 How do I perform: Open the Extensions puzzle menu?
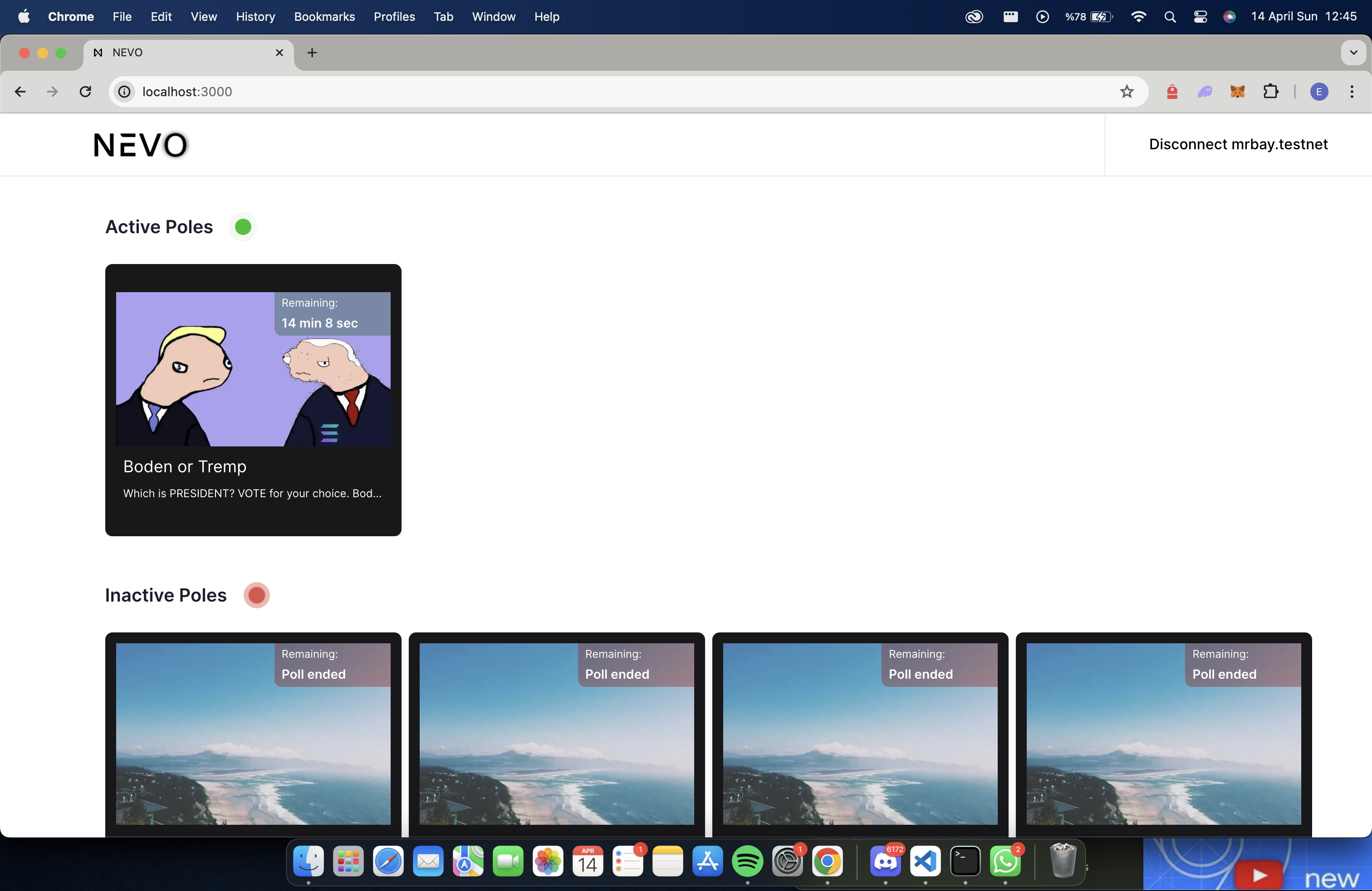coord(1270,92)
